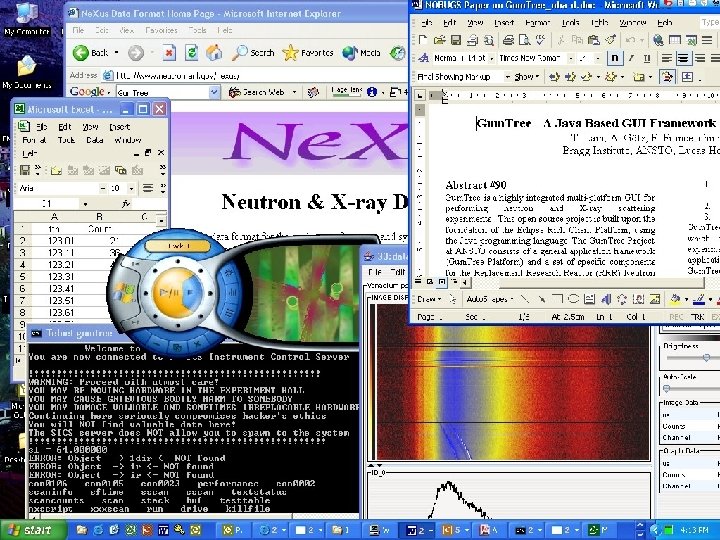Viewport: 720px width, 540px height.
Task: Toggle Center alignment in Word formatting toolbar
Action: point(683,58)
